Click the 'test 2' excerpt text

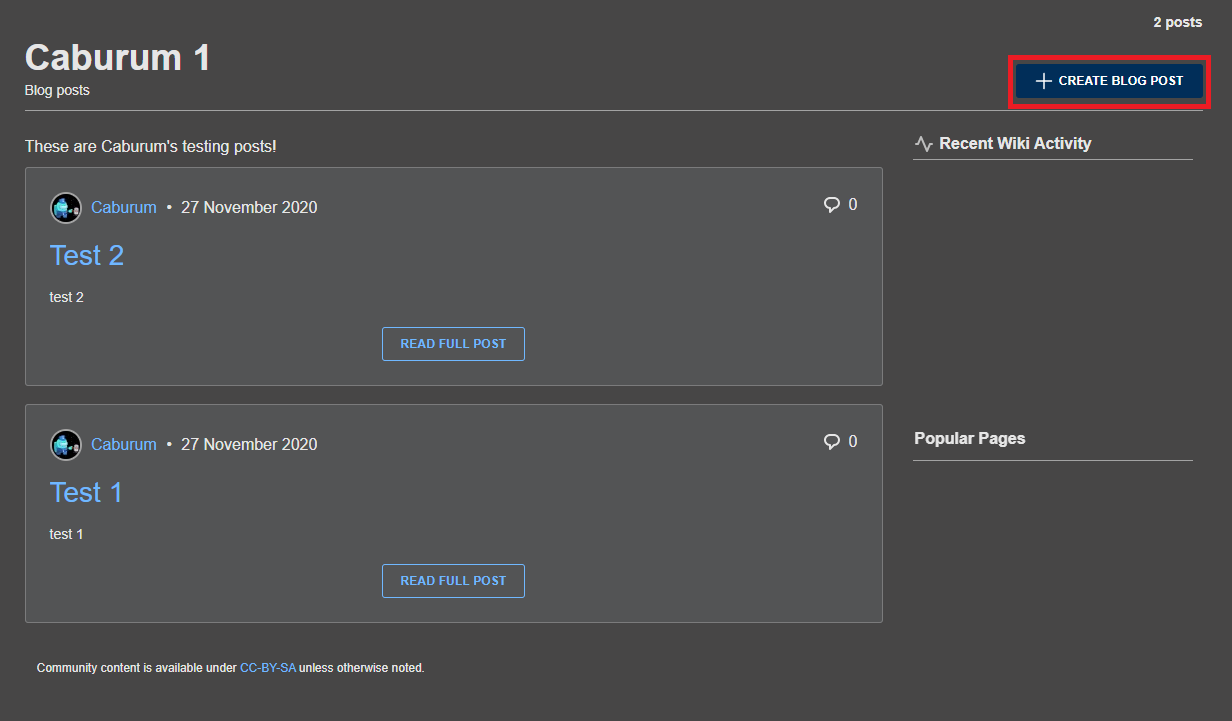point(67,297)
